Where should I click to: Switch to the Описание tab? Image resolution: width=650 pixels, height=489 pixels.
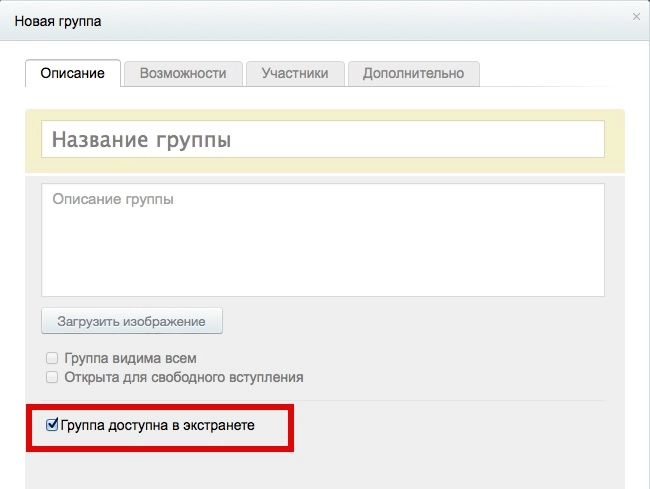point(72,73)
